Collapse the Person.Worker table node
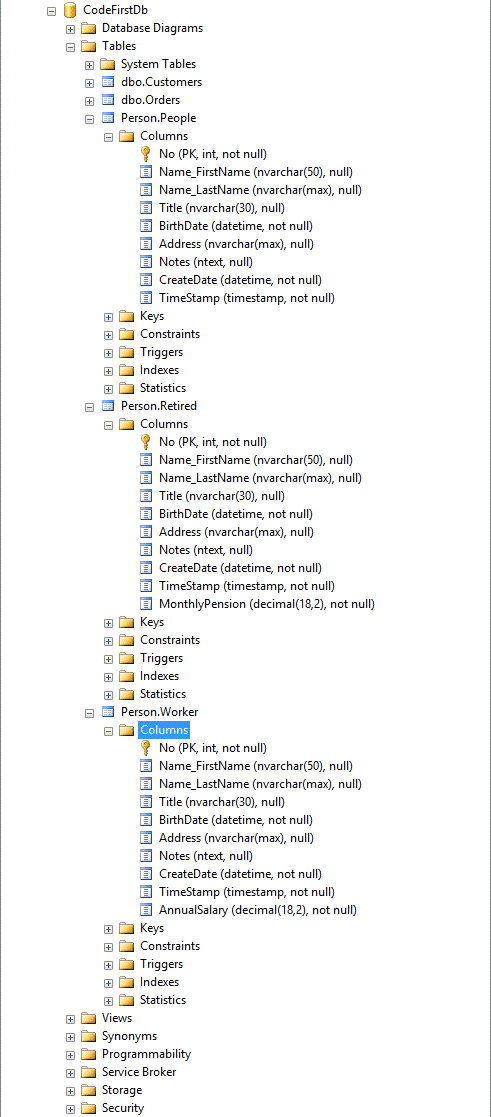Viewport: 491px width, 1117px height. [90, 712]
